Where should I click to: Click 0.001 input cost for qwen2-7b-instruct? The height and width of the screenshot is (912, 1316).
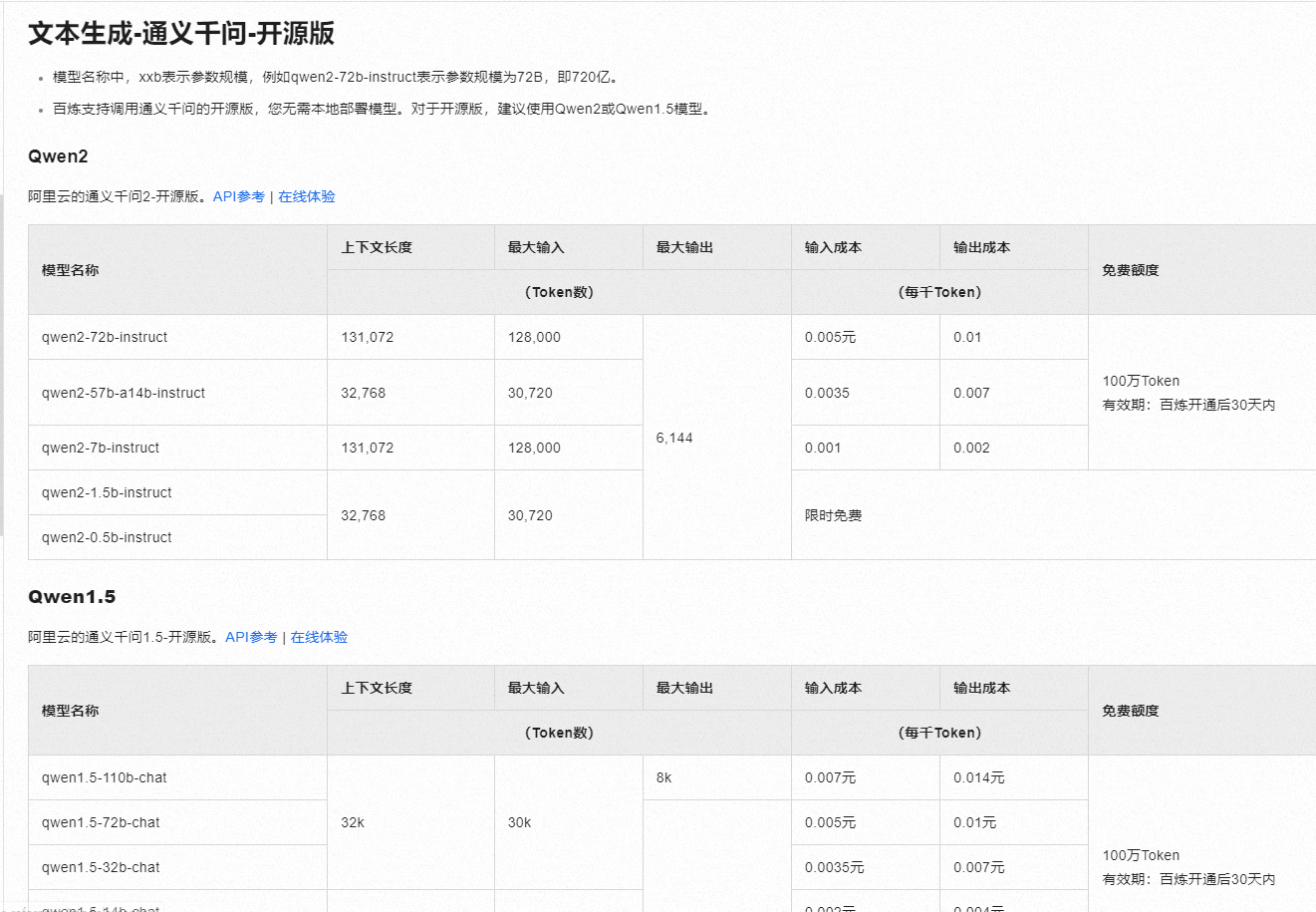pos(823,448)
